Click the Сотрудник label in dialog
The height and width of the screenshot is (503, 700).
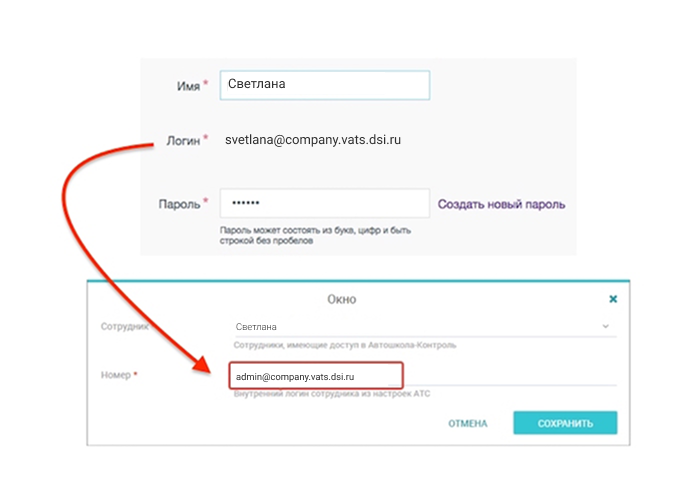[126, 327]
